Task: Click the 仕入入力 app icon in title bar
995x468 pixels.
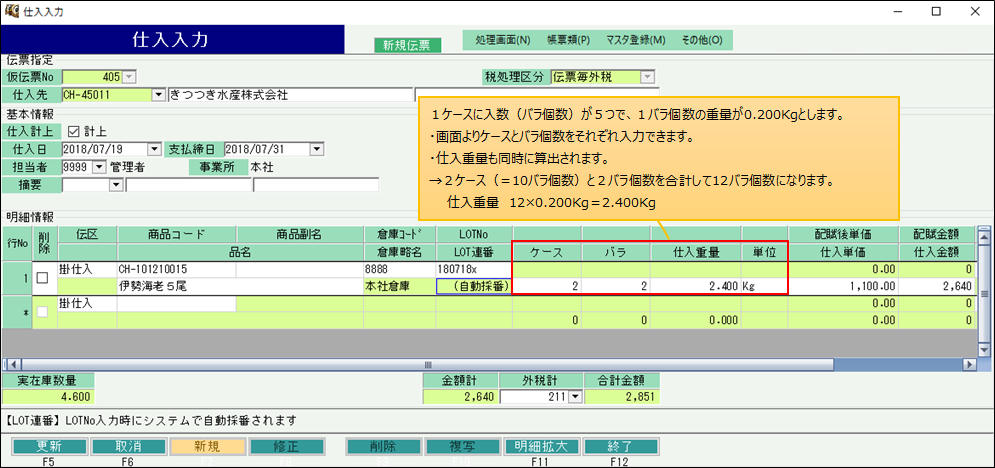Action: (11, 12)
